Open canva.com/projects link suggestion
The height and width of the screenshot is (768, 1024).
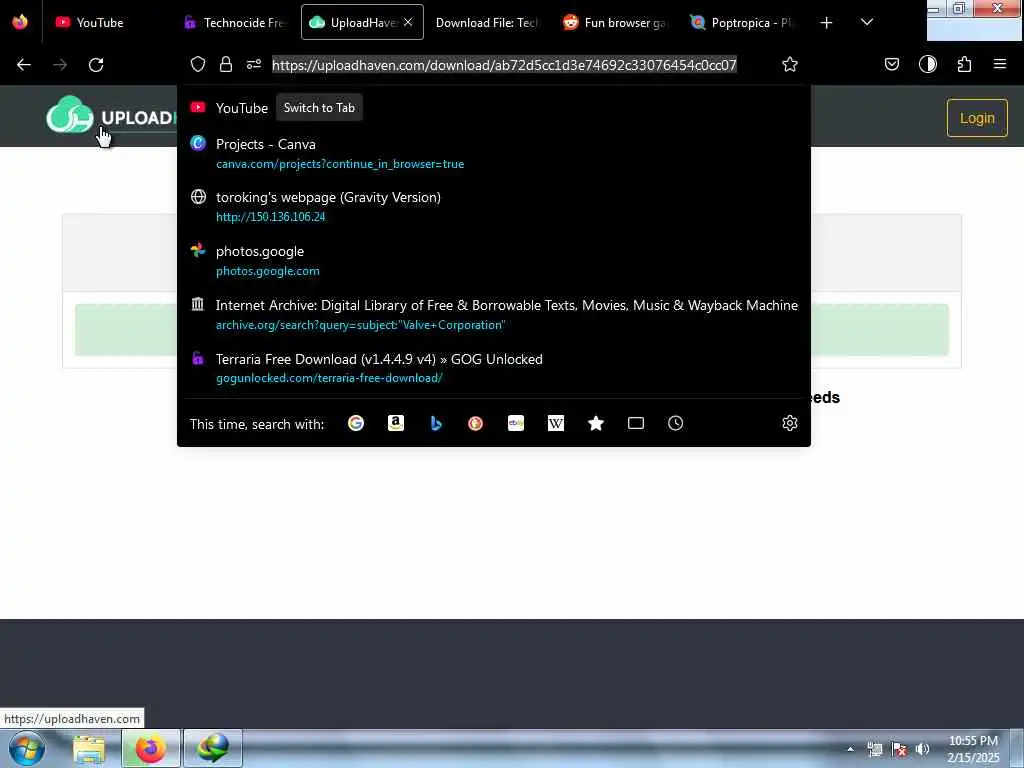(x=340, y=164)
